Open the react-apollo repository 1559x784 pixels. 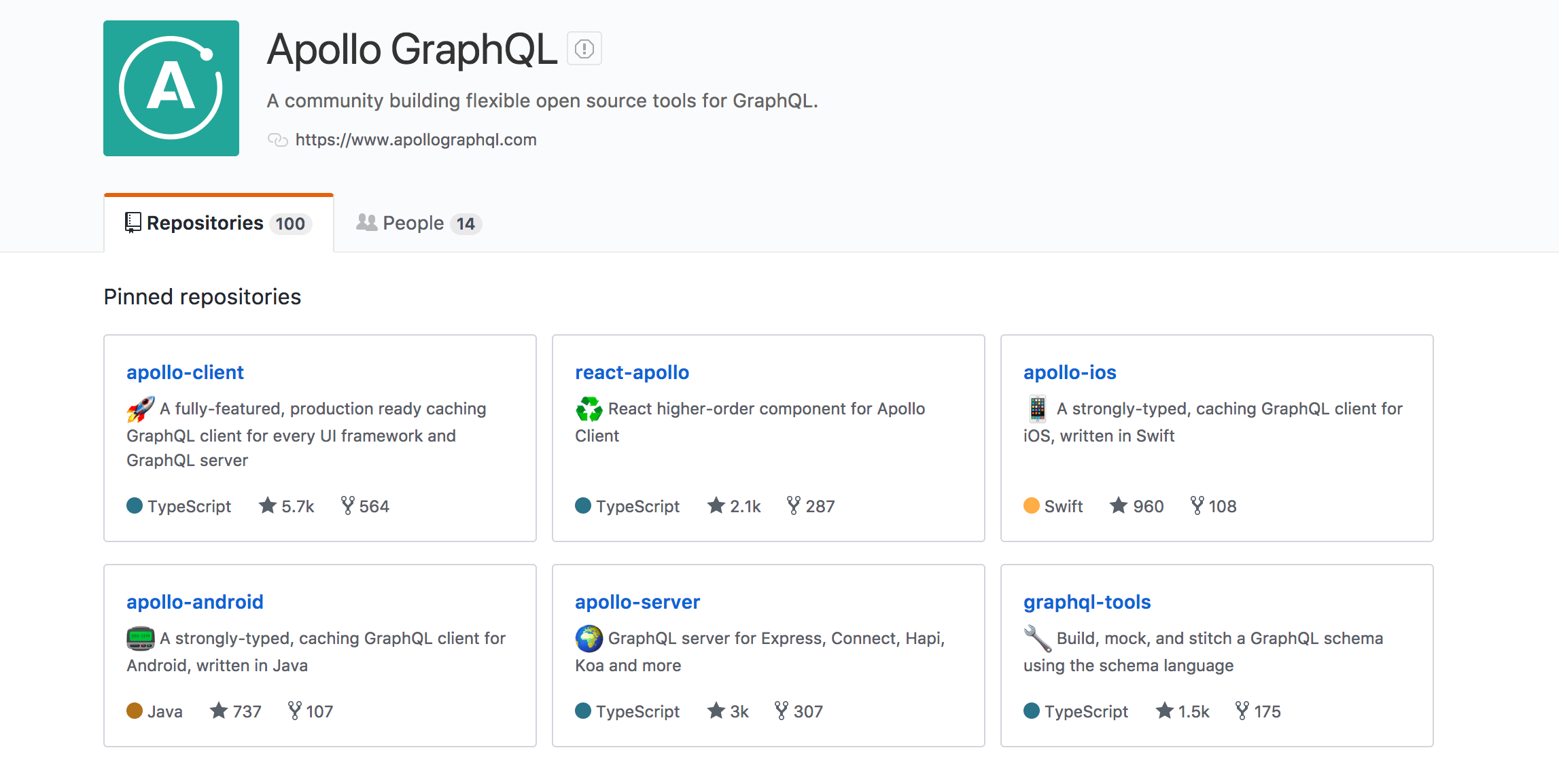point(632,372)
